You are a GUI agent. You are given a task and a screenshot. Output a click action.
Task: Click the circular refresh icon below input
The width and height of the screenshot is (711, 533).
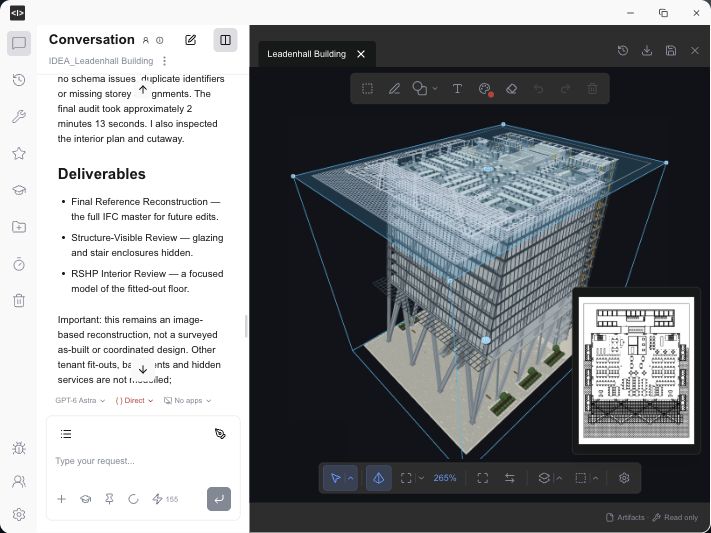point(133,499)
